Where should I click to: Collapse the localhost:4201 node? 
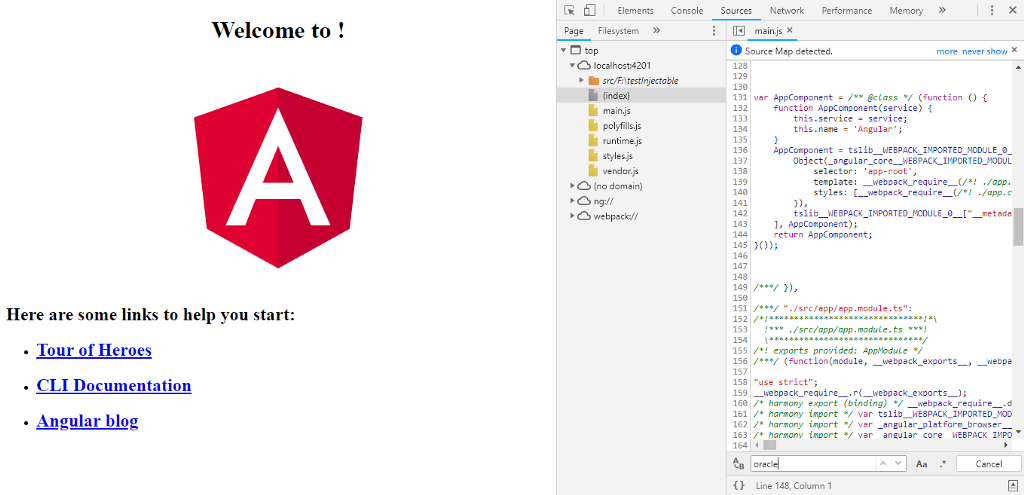(573, 65)
